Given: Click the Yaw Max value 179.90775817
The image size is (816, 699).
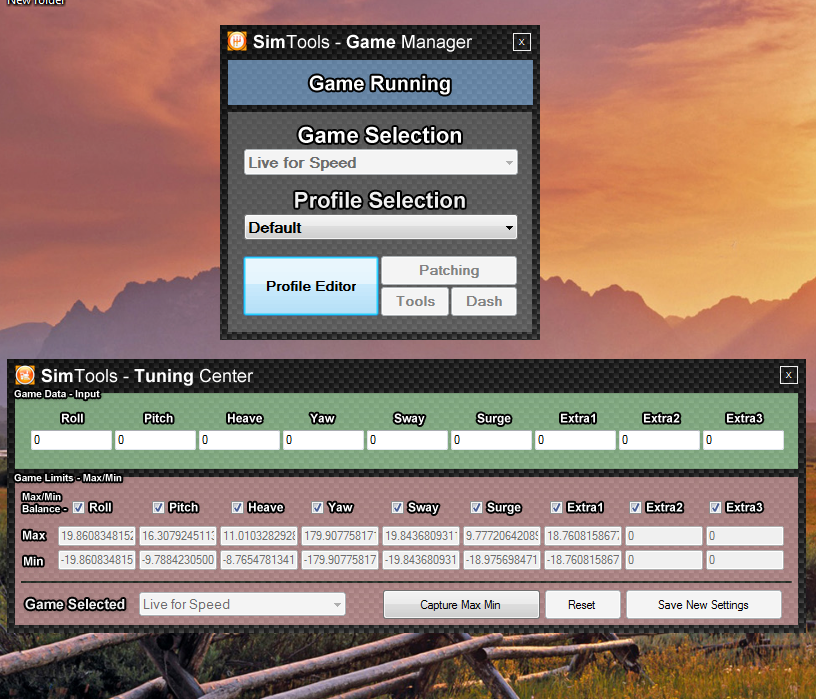Looking at the screenshot, I should point(340,536).
